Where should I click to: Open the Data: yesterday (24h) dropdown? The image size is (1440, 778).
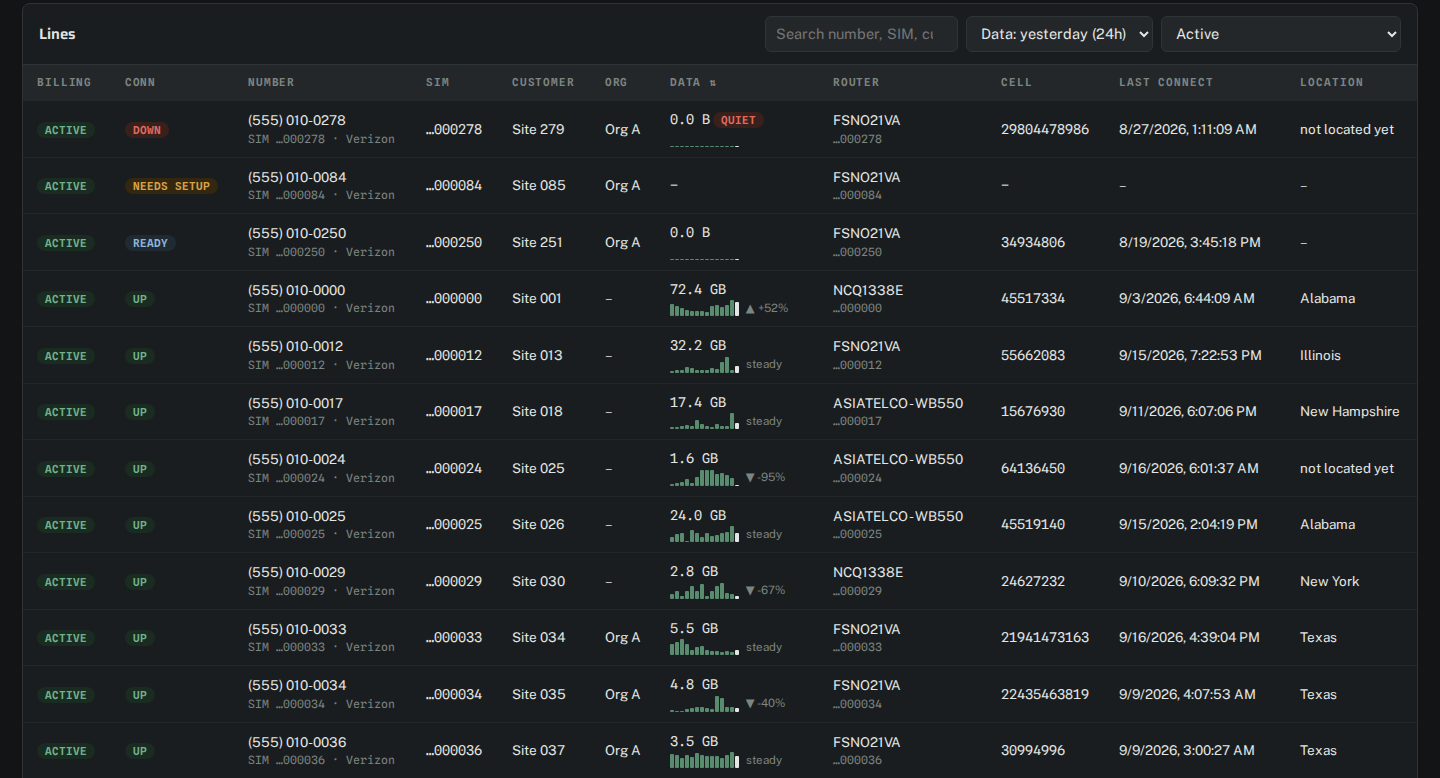1059,34
